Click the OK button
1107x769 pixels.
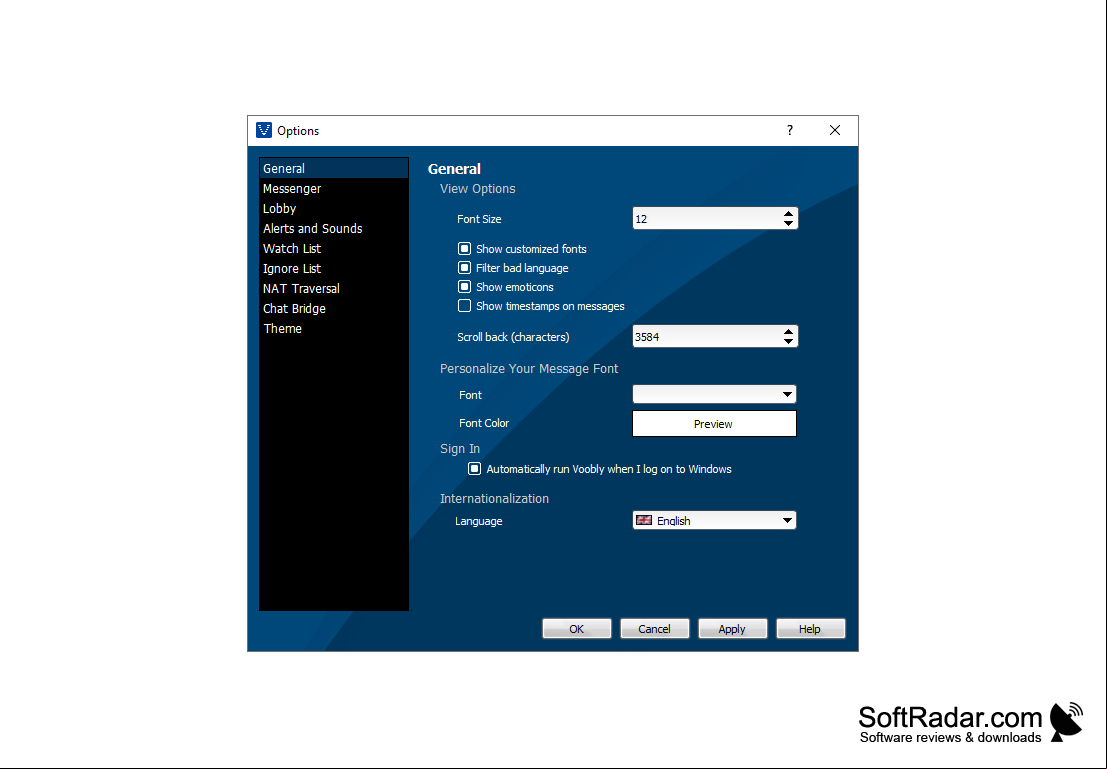pos(577,628)
